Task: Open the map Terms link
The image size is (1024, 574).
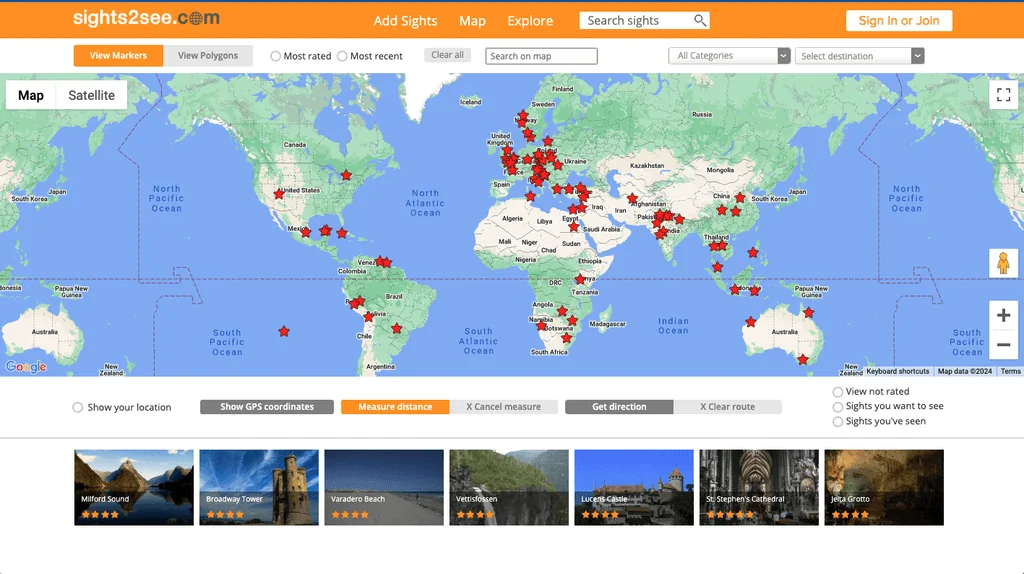Action: [1010, 372]
